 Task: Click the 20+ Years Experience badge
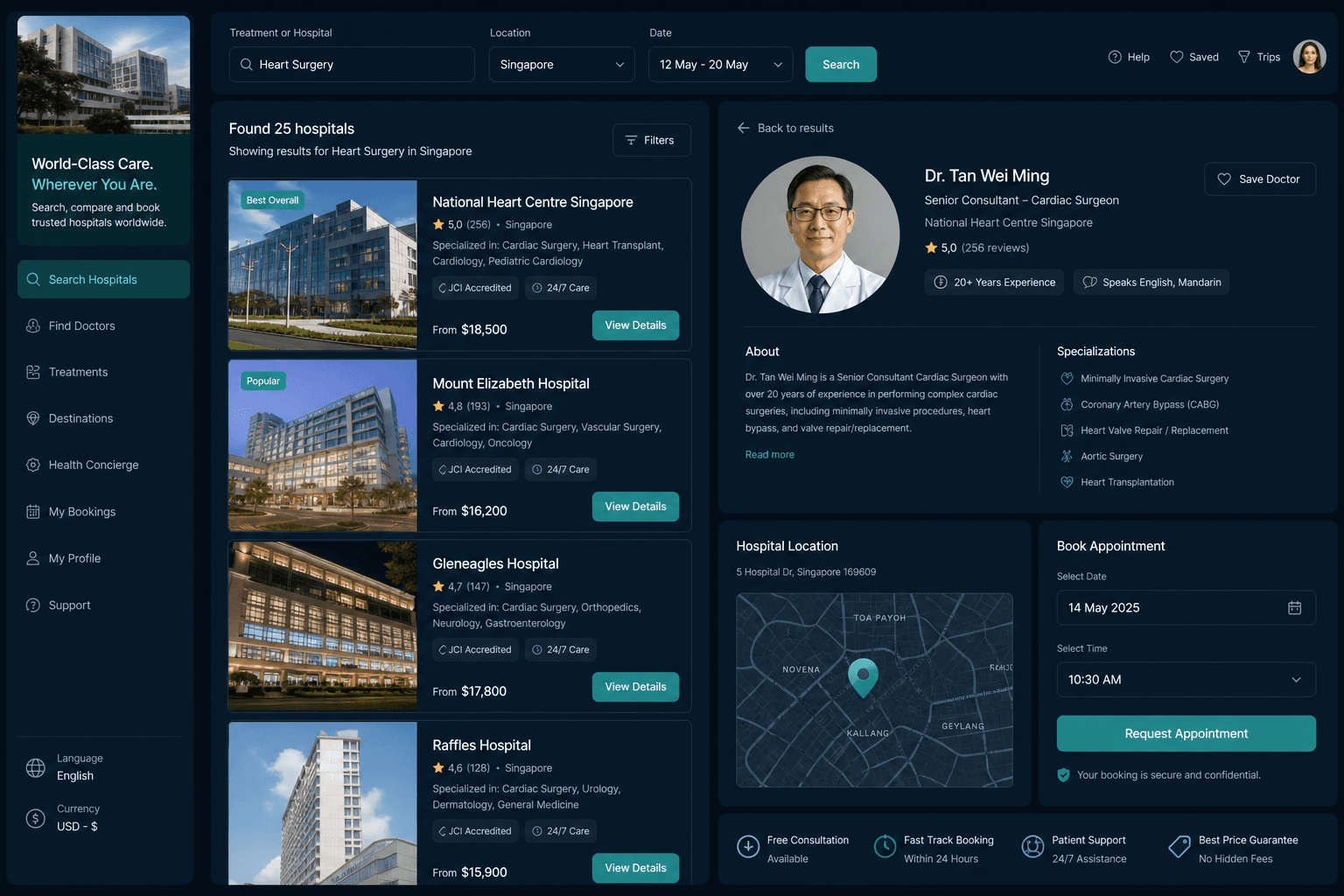pos(994,283)
